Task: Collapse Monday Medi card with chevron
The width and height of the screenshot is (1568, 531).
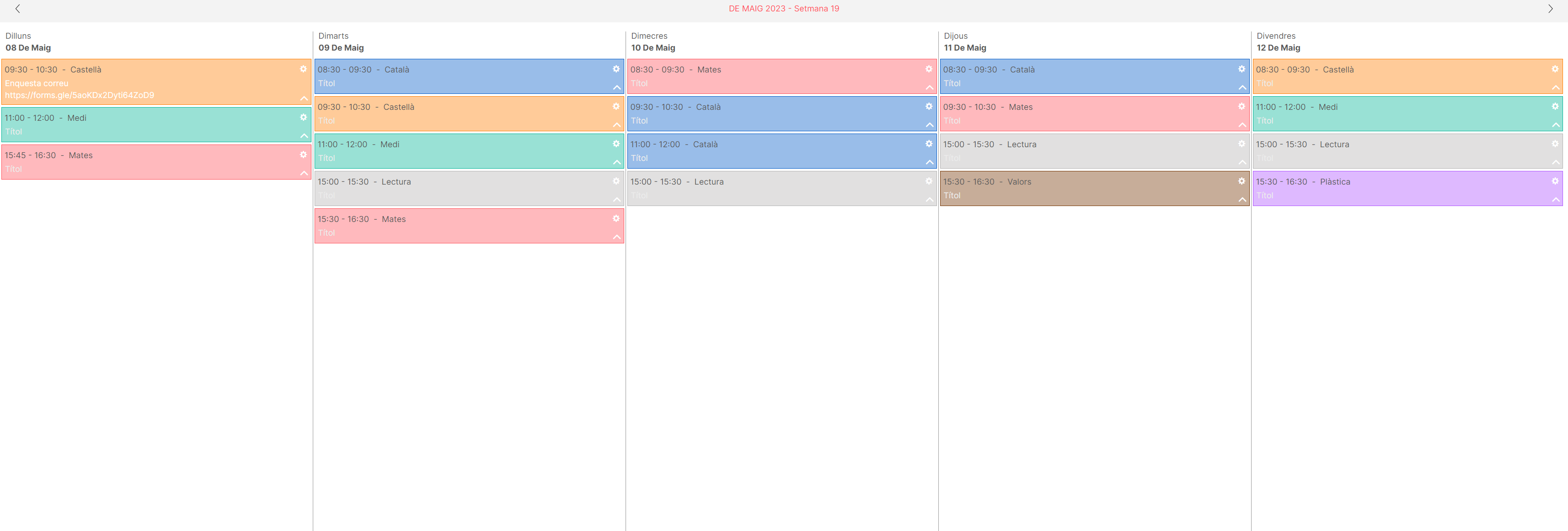Action: 304,136
